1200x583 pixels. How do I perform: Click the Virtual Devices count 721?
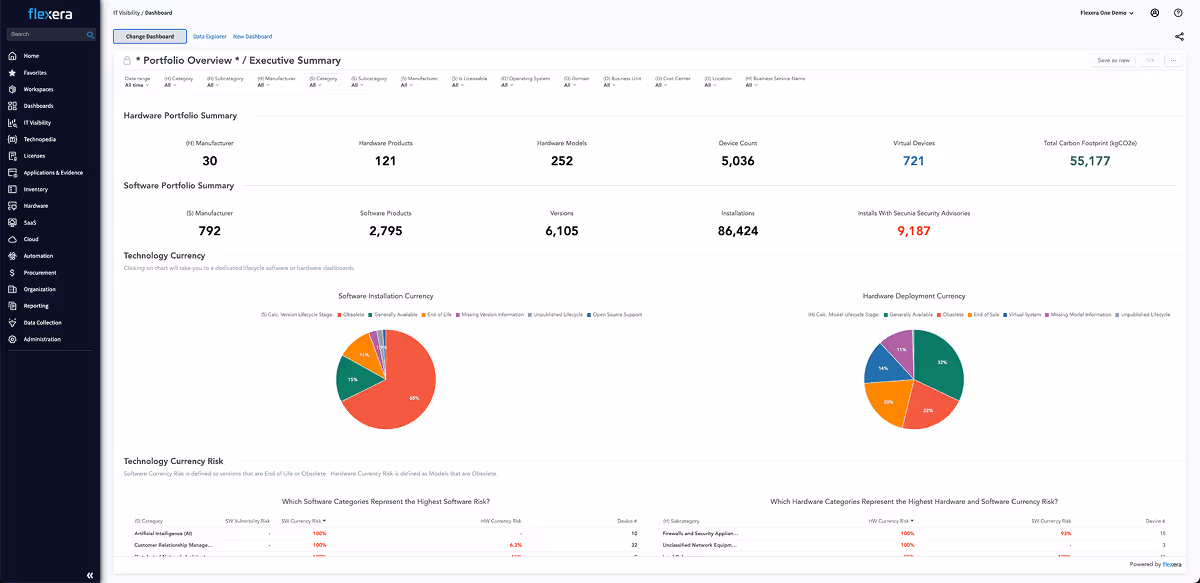(913, 161)
